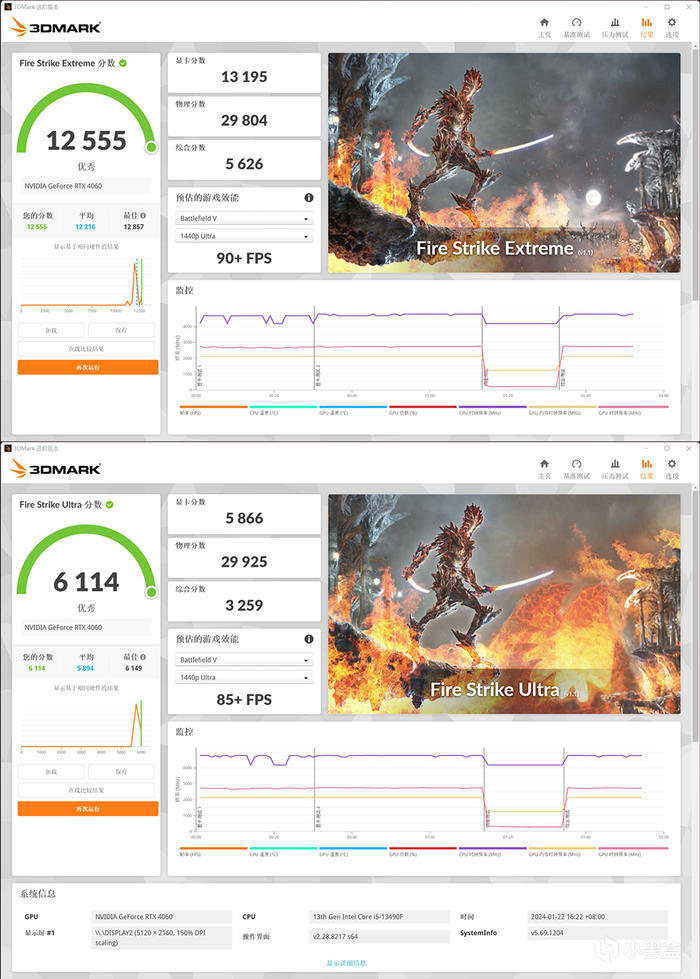
Task: Click the orange 再次运行 button in the Fire Strike Extreme window
Action: coord(88,367)
